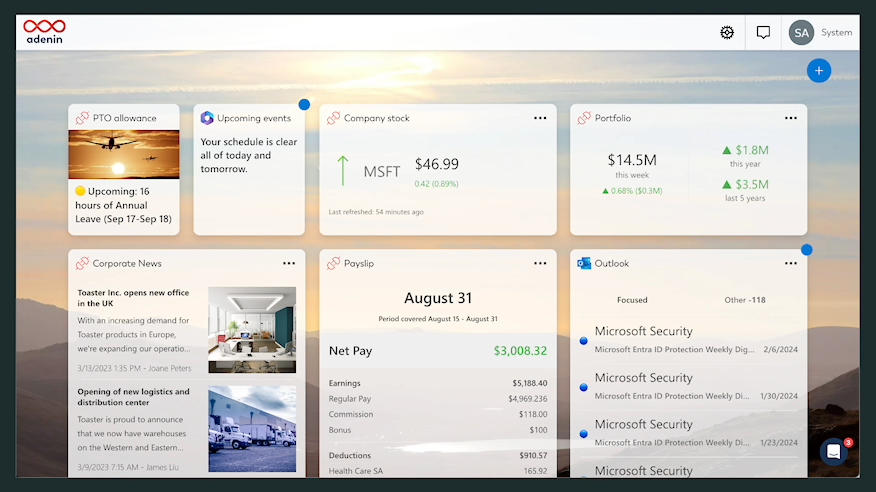The width and height of the screenshot is (876, 492).
Task: Click unread dot of 1/30/2024 email
Action: (x=583, y=387)
